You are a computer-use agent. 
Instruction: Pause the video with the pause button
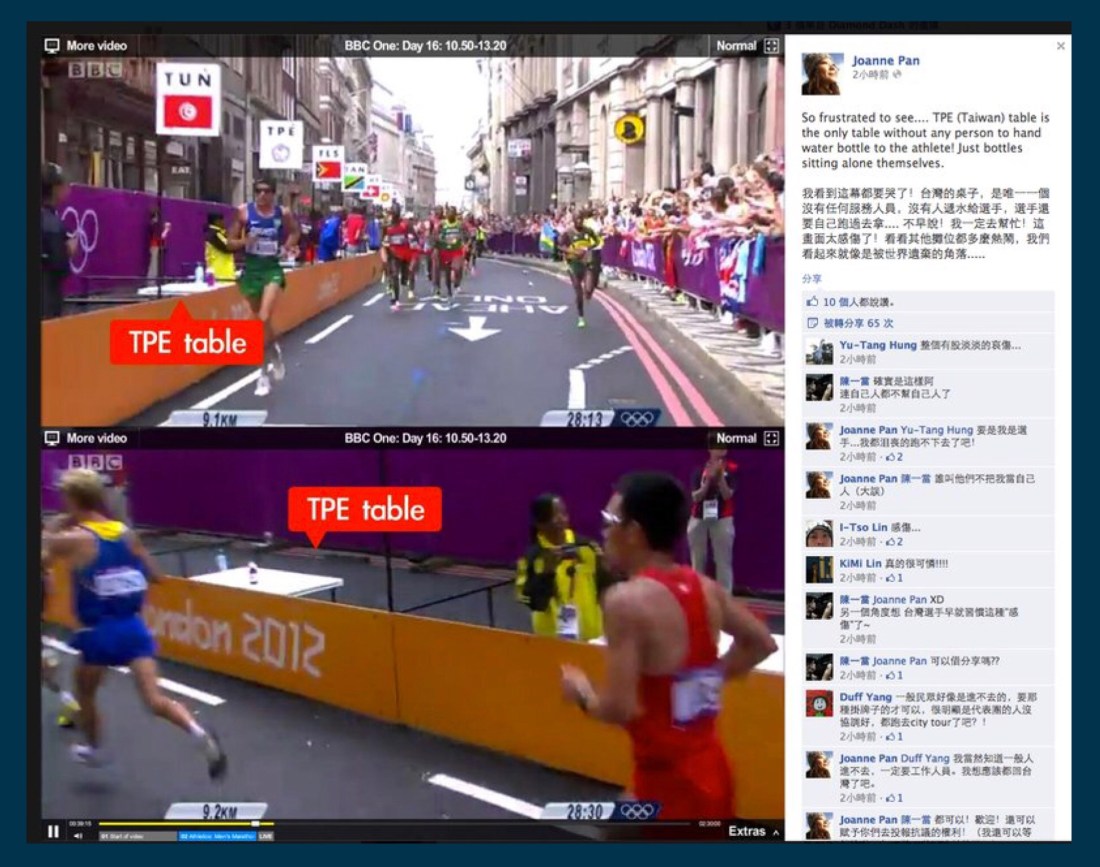53,831
